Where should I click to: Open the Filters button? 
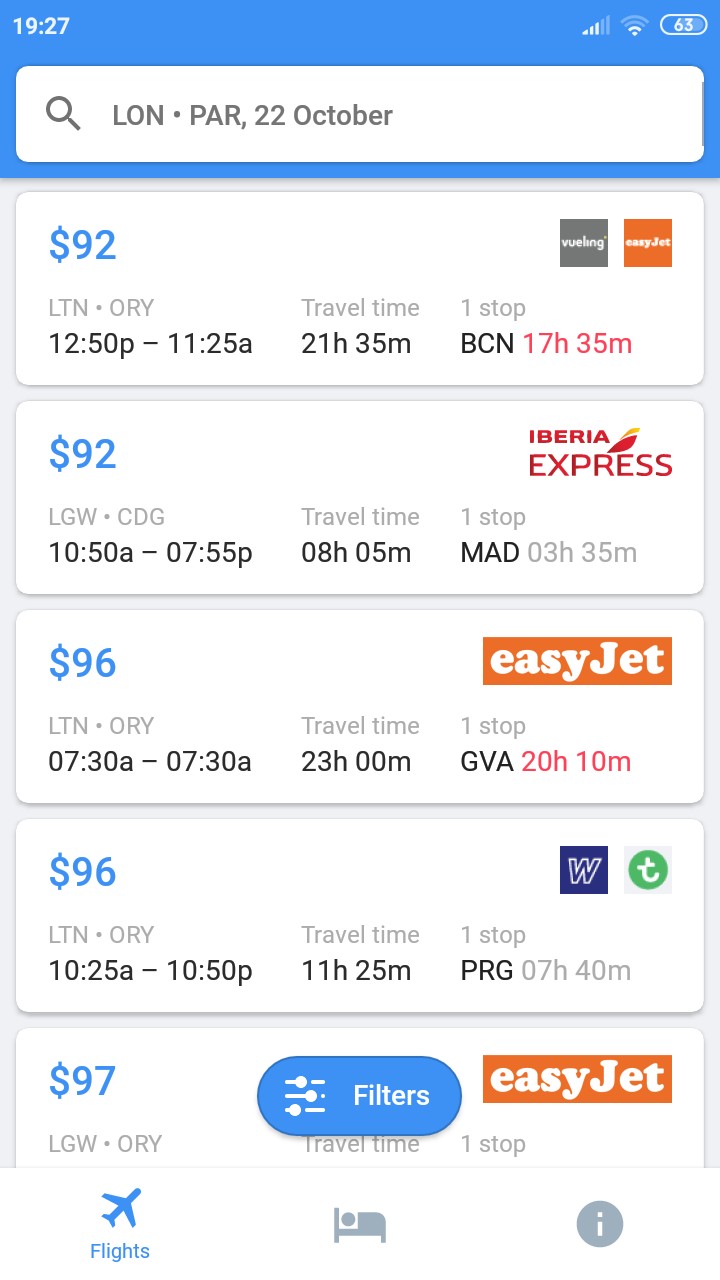click(359, 1096)
